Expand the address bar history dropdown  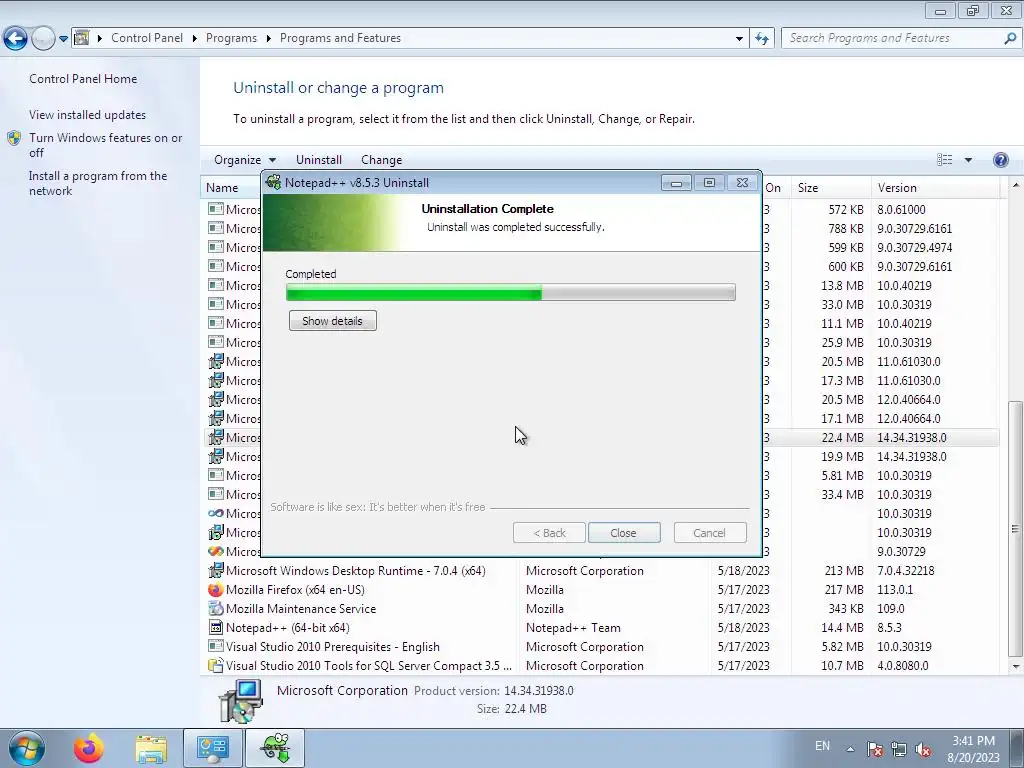click(739, 39)
